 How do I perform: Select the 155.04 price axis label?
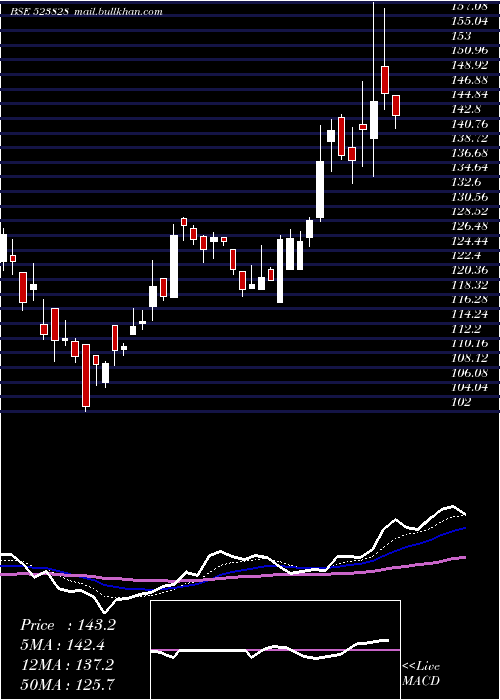pos(469,21)
